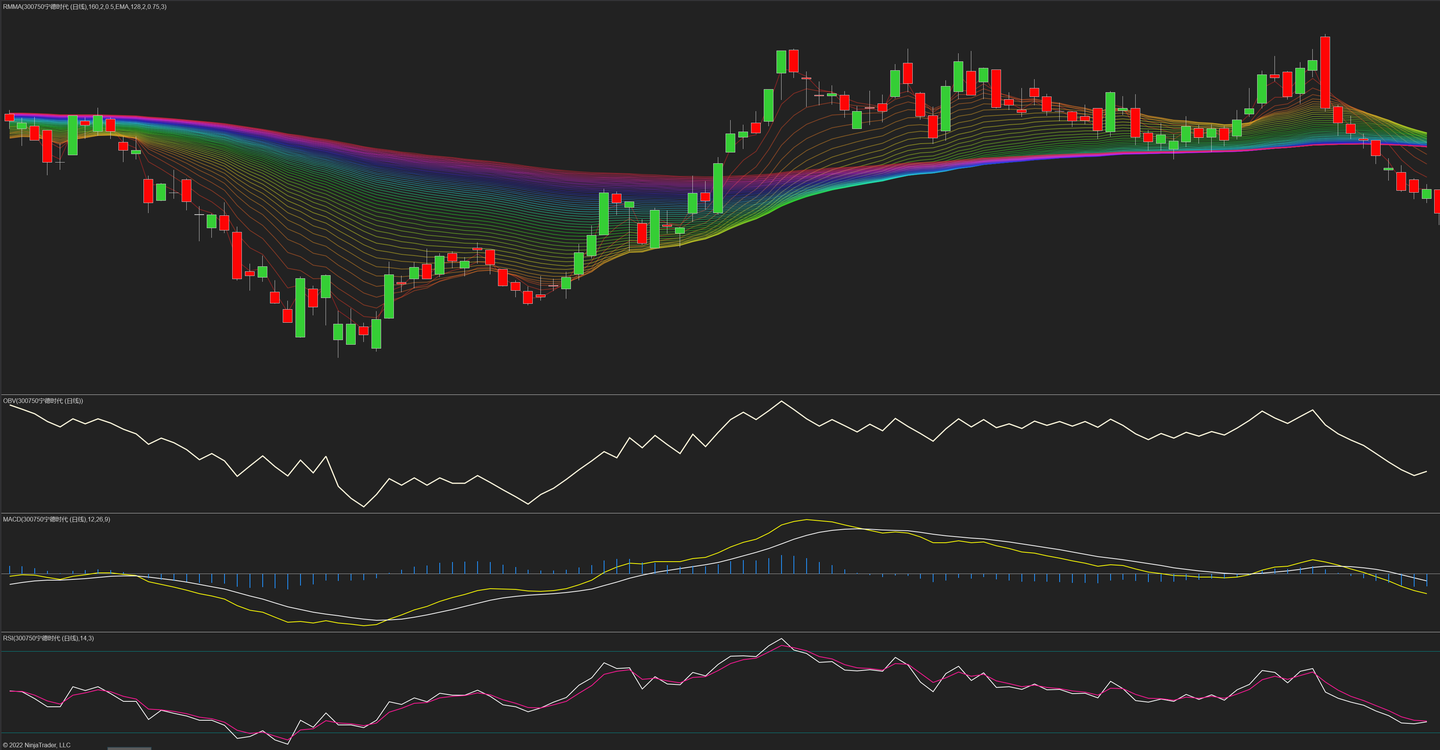
Task: Click the © 2022 NinjaTrader, LLC text
Action: pos(36,745)
